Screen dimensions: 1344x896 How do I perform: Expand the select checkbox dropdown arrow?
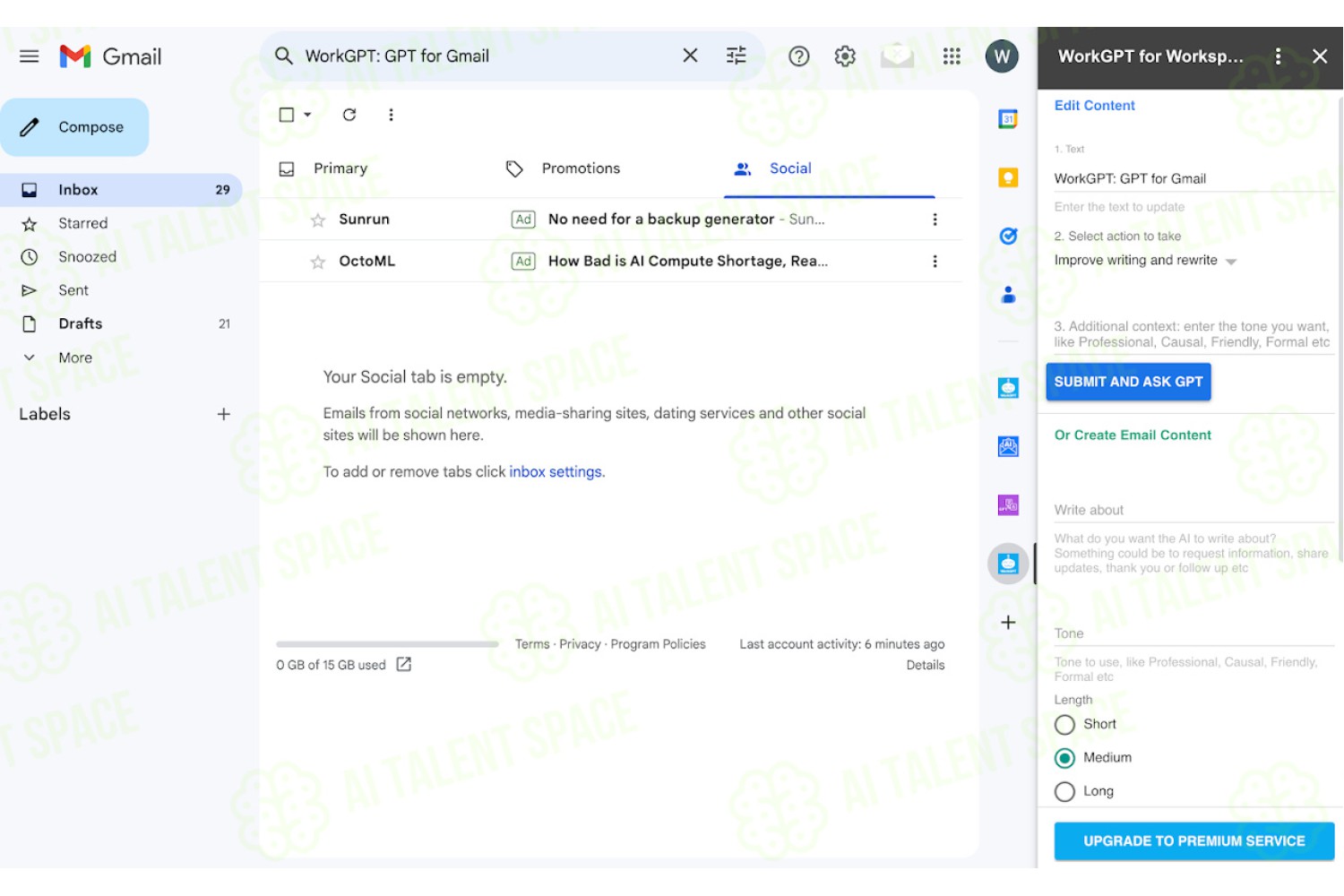(307, 115)
